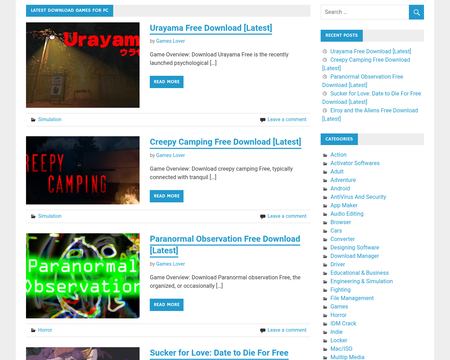Viewport: 450px width, 360px height.
Task: Click the comment bubble icon under Urayama post
Action: tap(263, 120)
